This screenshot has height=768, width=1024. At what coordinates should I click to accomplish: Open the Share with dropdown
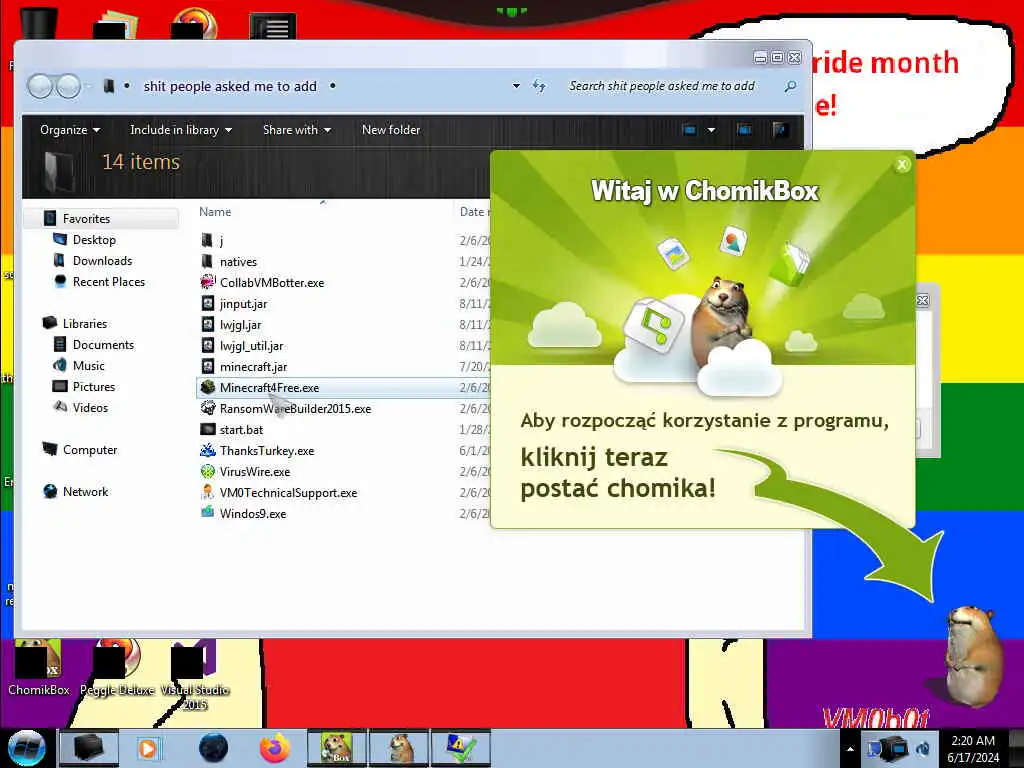pyautogui.click(x=296, y=129)
